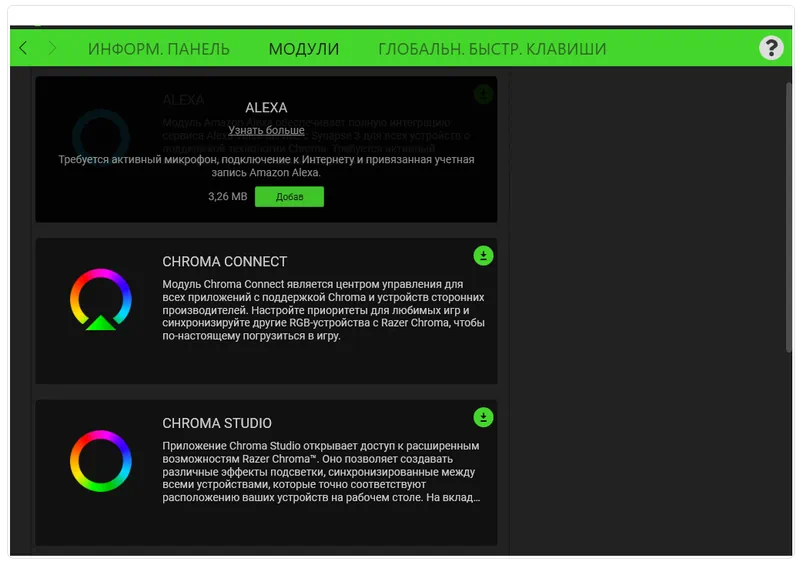Click the Chroma Connect rainbow logo

coord(101,300)
